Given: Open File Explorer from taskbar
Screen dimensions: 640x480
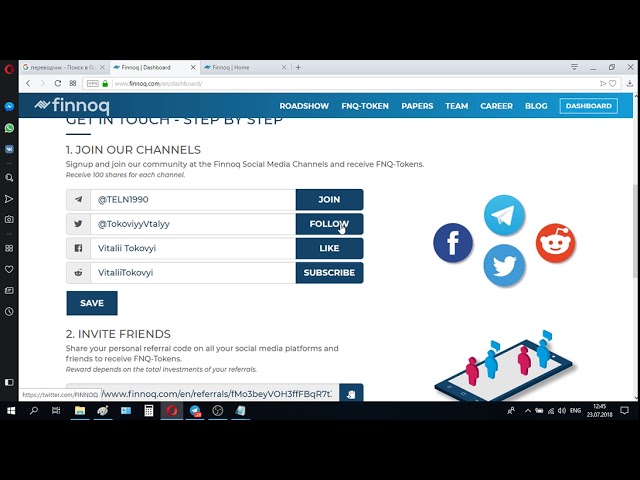Looking at the screenshot, I should (x=80, y=411).
